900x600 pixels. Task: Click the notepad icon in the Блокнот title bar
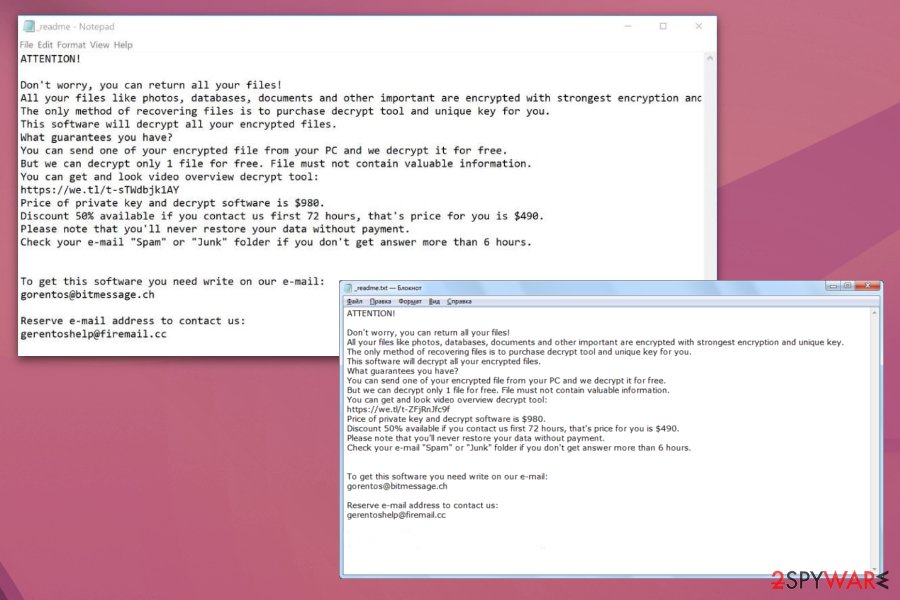point(348,288)
